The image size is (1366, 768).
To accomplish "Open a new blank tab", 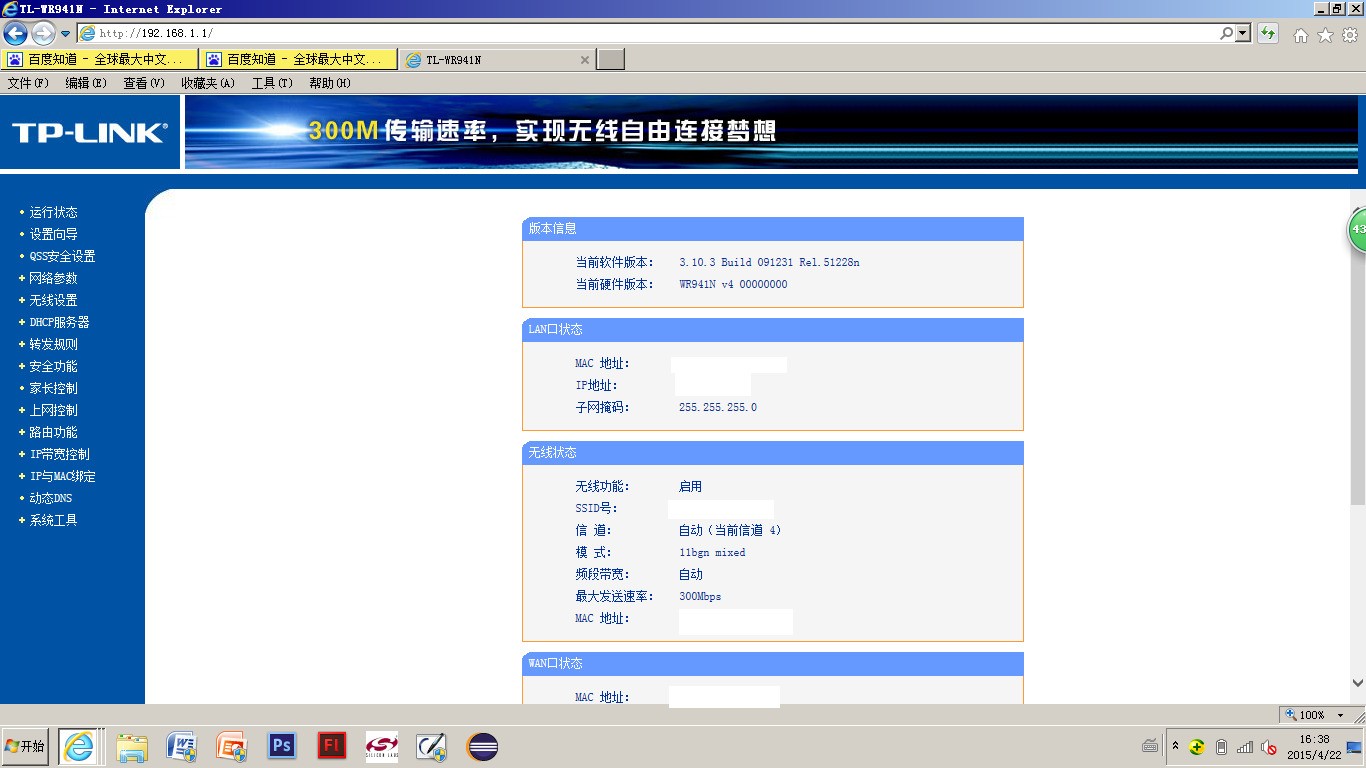I will 611,60.
